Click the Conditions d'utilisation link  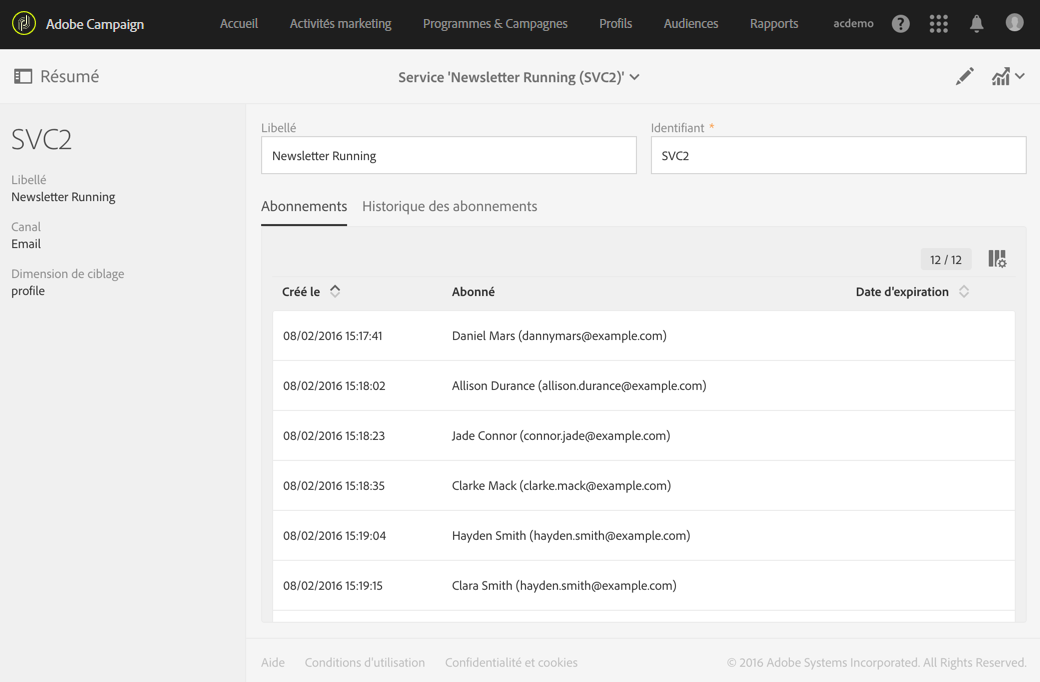coord(364,662)
